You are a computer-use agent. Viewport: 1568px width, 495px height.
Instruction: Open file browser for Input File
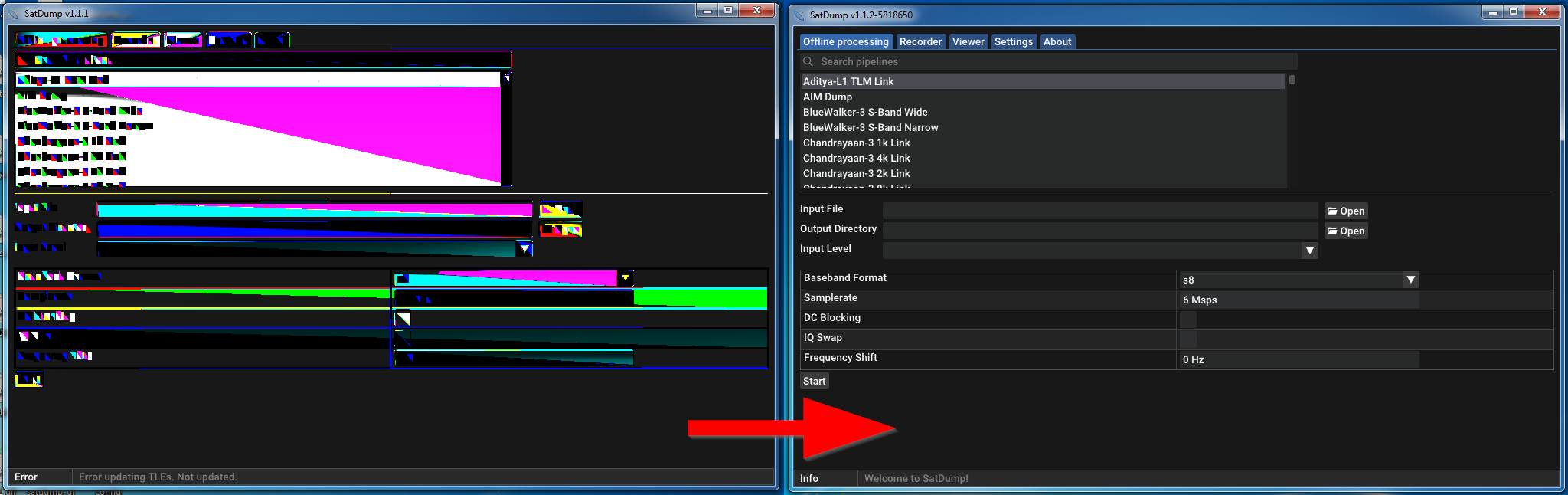[x=1346, y=211]
